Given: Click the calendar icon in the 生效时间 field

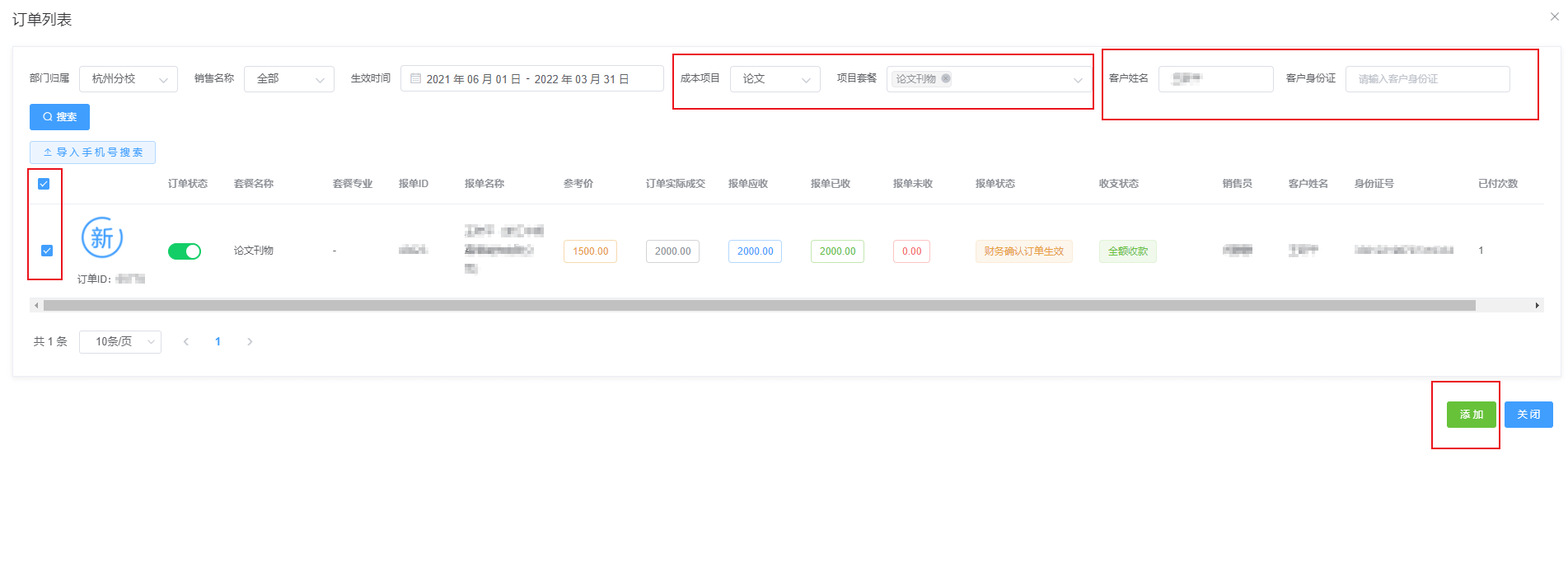Looking at the screenshot, I should 416,79.
